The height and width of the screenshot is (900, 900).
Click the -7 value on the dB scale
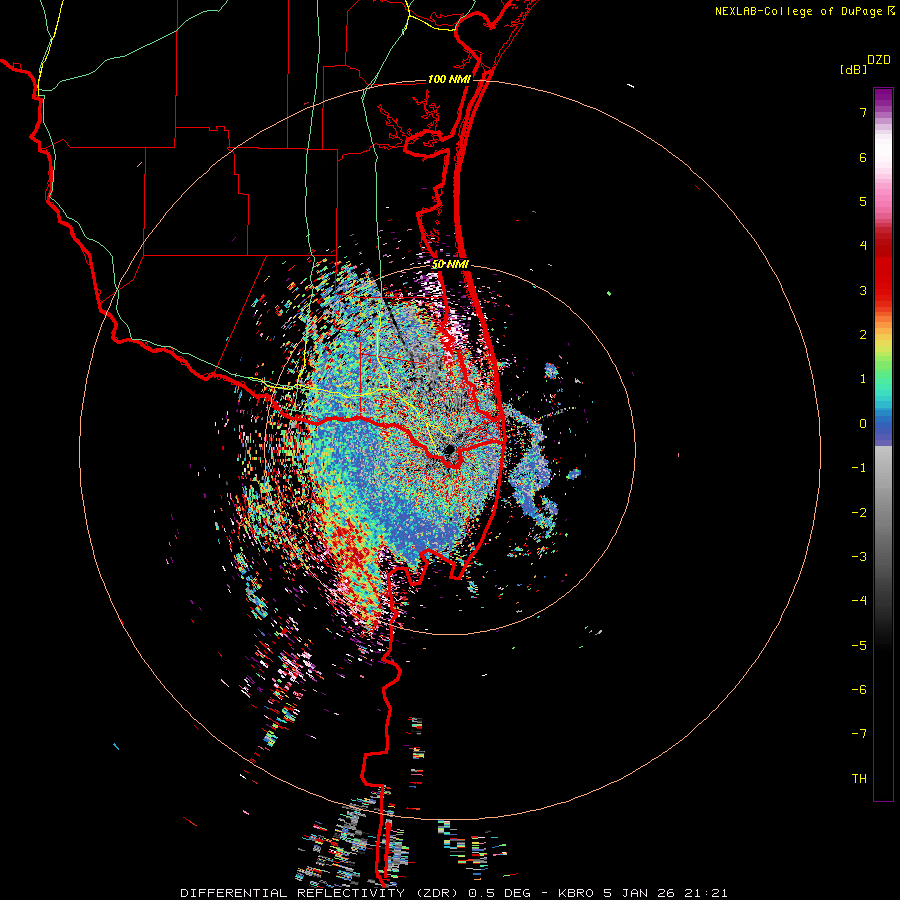(x=859, y=734)
